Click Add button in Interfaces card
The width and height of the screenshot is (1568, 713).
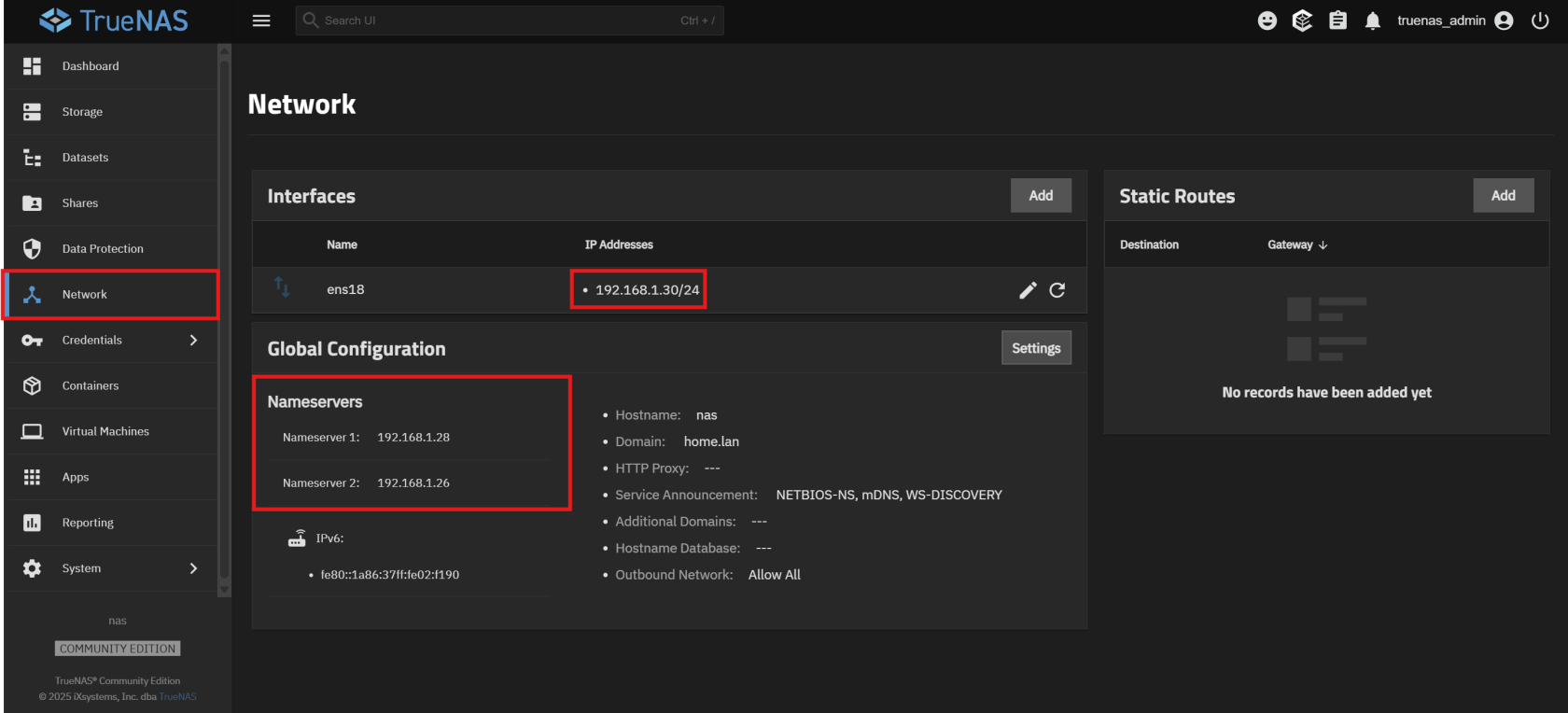point(1041,196)
